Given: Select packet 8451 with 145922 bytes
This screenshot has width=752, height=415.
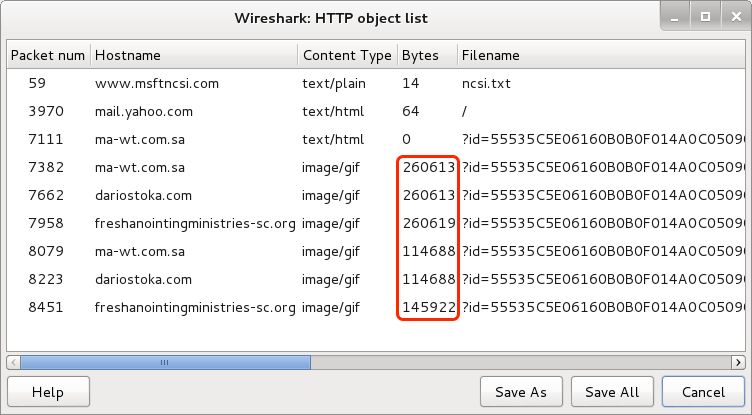Looking at the screenshot, I should (x=376, y=307).
